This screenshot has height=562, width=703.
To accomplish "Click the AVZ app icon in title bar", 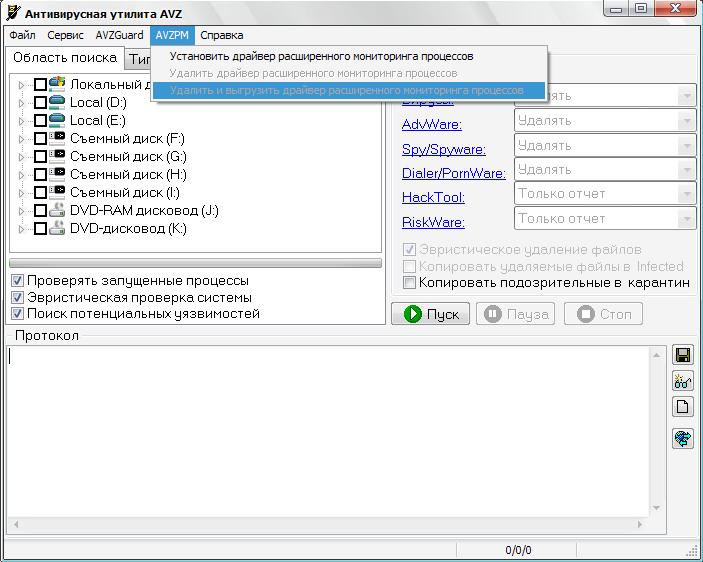I will pyautogui.click(x=14, y=12).
